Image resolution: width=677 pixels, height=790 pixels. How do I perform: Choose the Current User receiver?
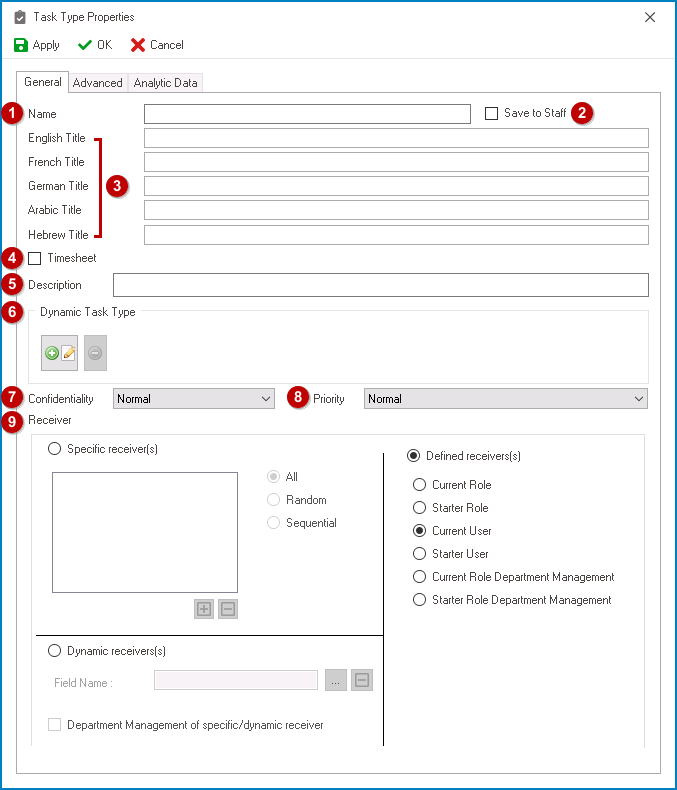(419, 531)
